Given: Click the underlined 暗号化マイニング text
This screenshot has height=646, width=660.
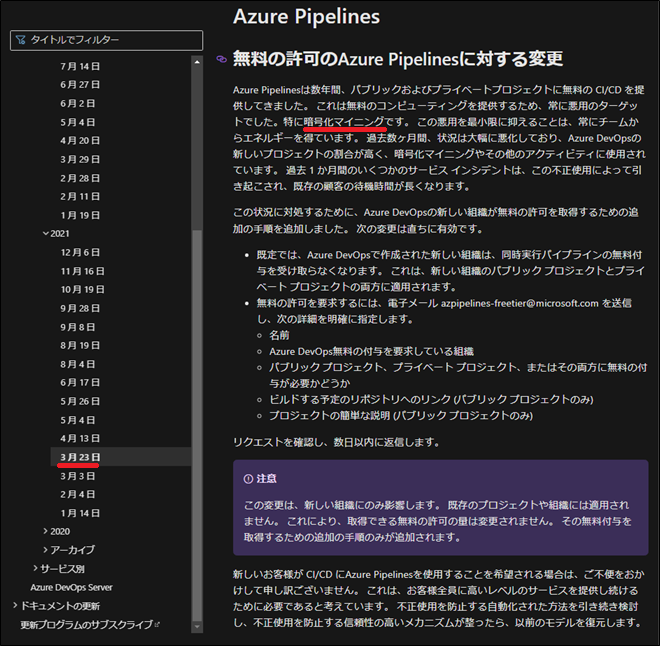Looking at the screenshot, I should (x=344, y=122).
